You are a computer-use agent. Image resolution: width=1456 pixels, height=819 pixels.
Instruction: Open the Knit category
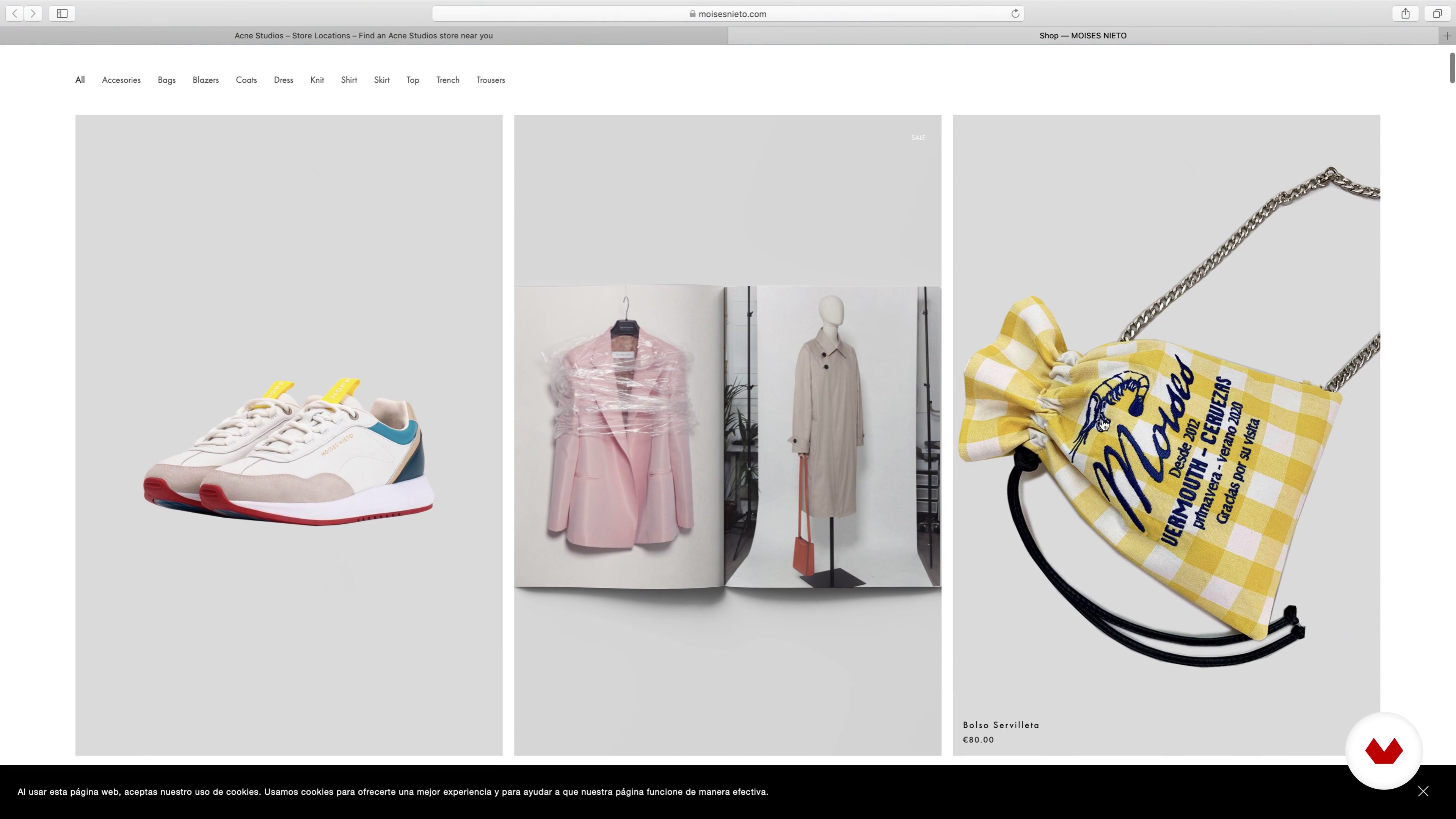pyautogui.click(x=317, y=80)
